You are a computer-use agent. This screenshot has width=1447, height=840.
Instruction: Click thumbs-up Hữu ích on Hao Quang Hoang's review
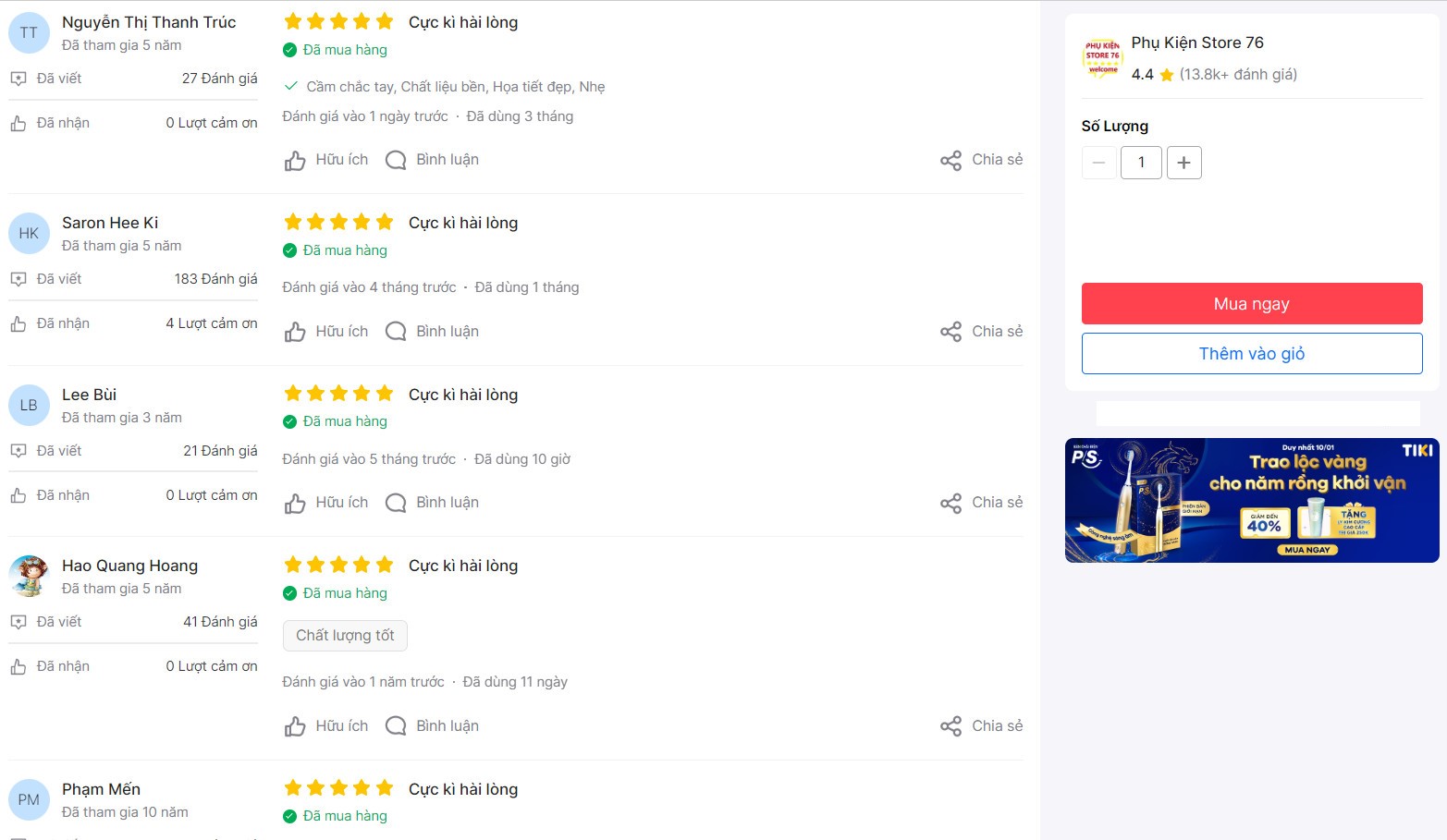(326, 726)
